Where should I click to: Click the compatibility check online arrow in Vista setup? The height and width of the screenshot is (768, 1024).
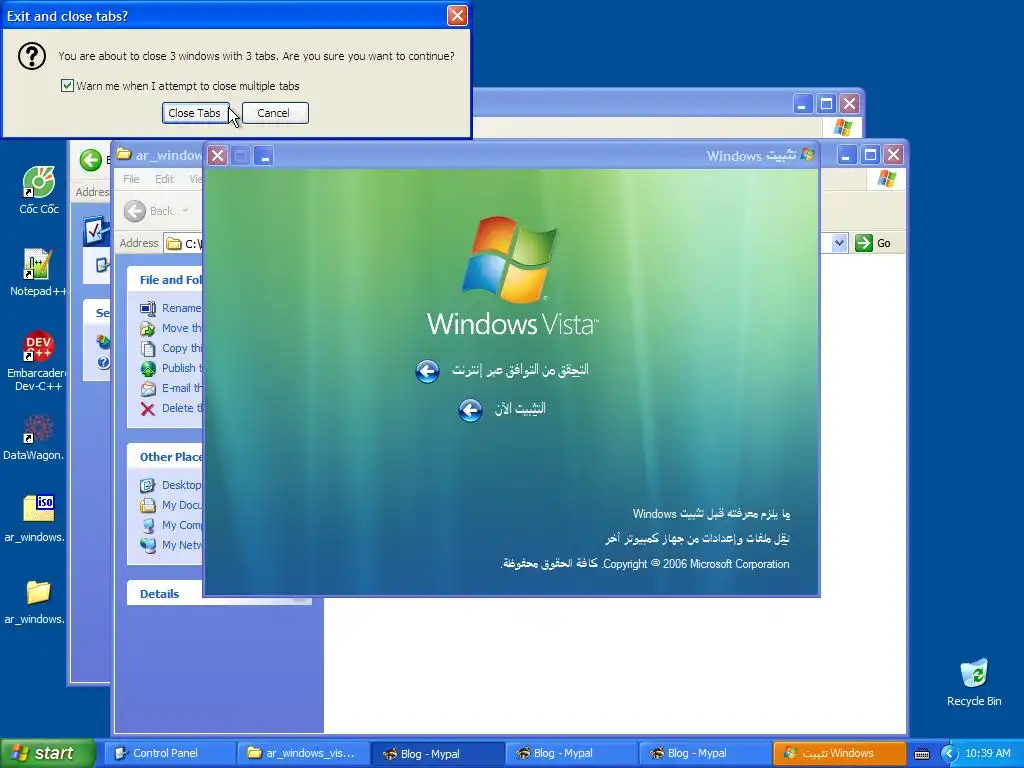428,371
